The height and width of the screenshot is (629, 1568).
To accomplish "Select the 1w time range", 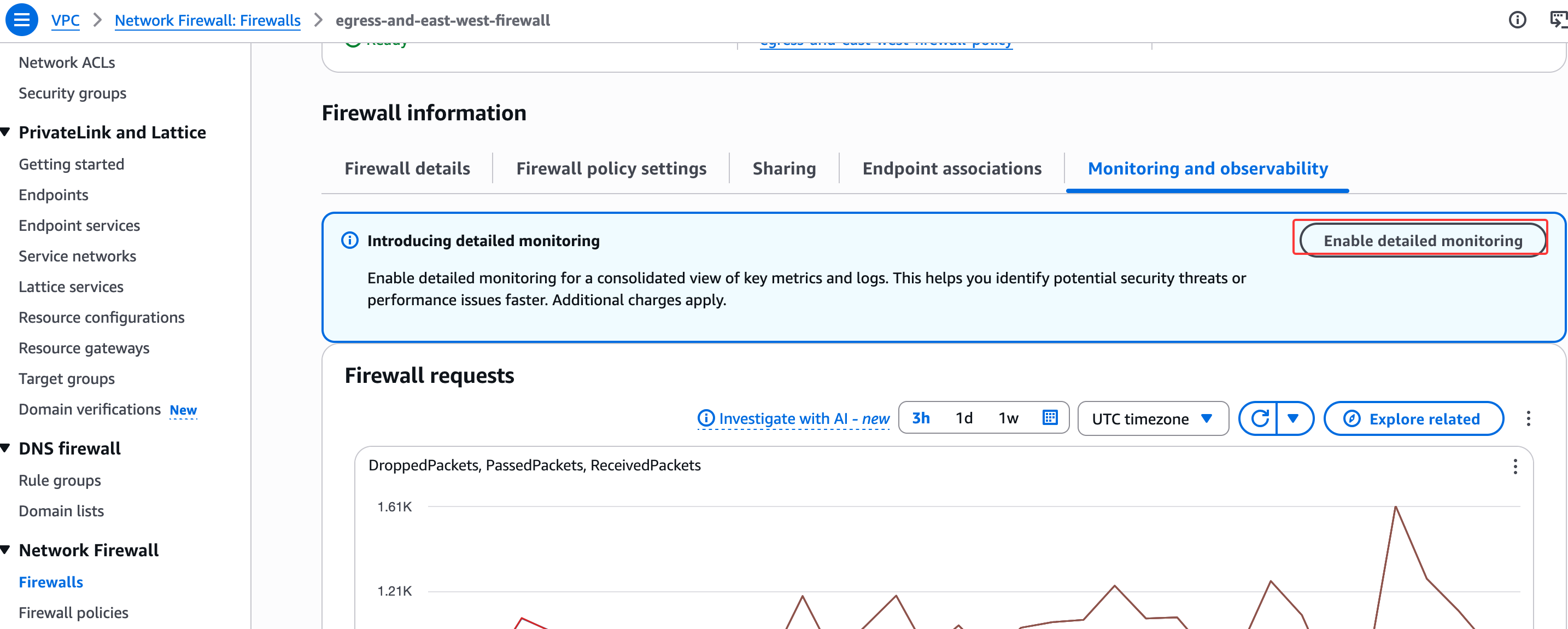I will point(1008,418).
